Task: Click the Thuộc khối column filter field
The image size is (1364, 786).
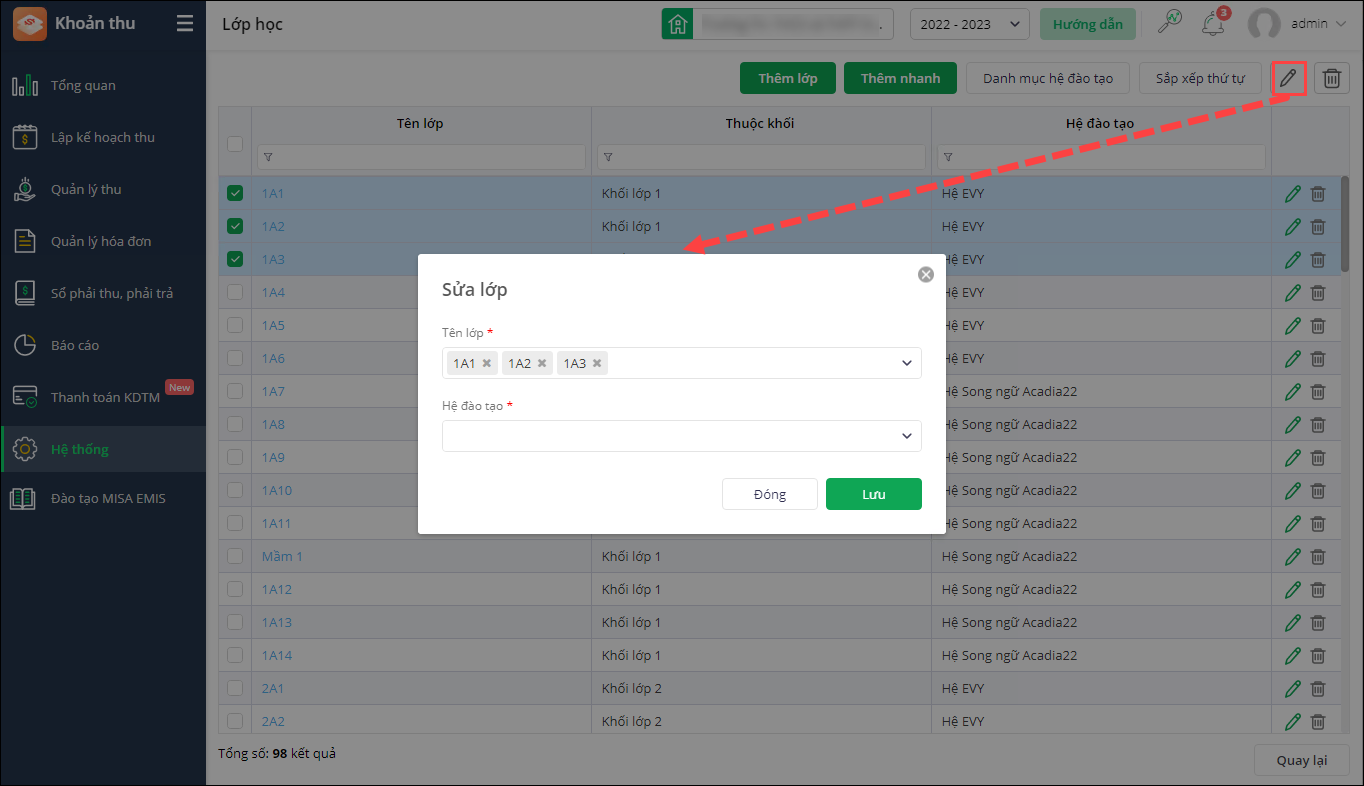Action: [761, 157]
